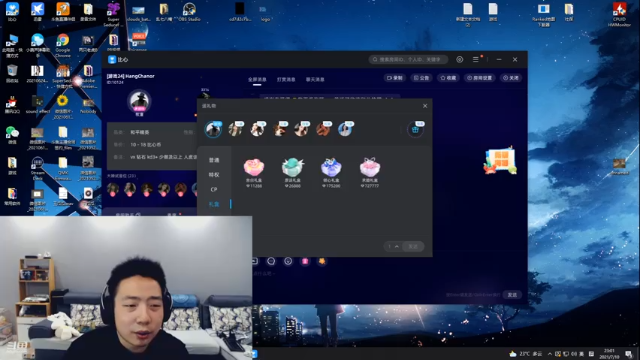Open the logo file on desktop
Viewport: 640px width, 360px height.
tap(264, 12)
